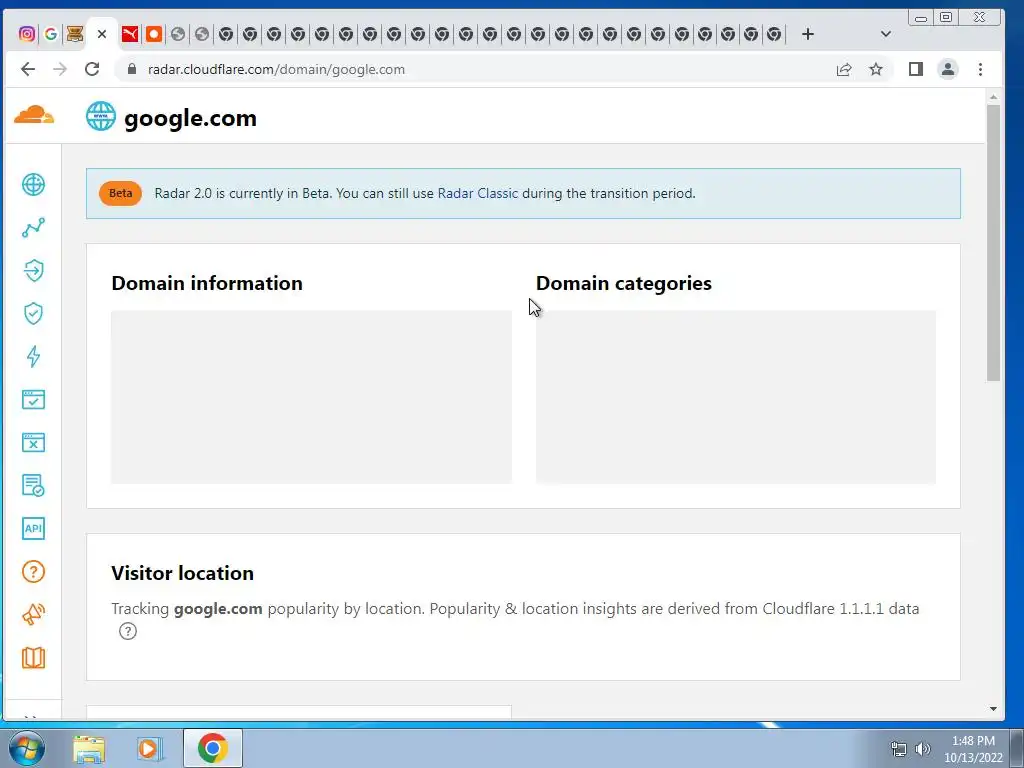
Task: Click the www globe icon beside google.com
Action: pos(101,116)
